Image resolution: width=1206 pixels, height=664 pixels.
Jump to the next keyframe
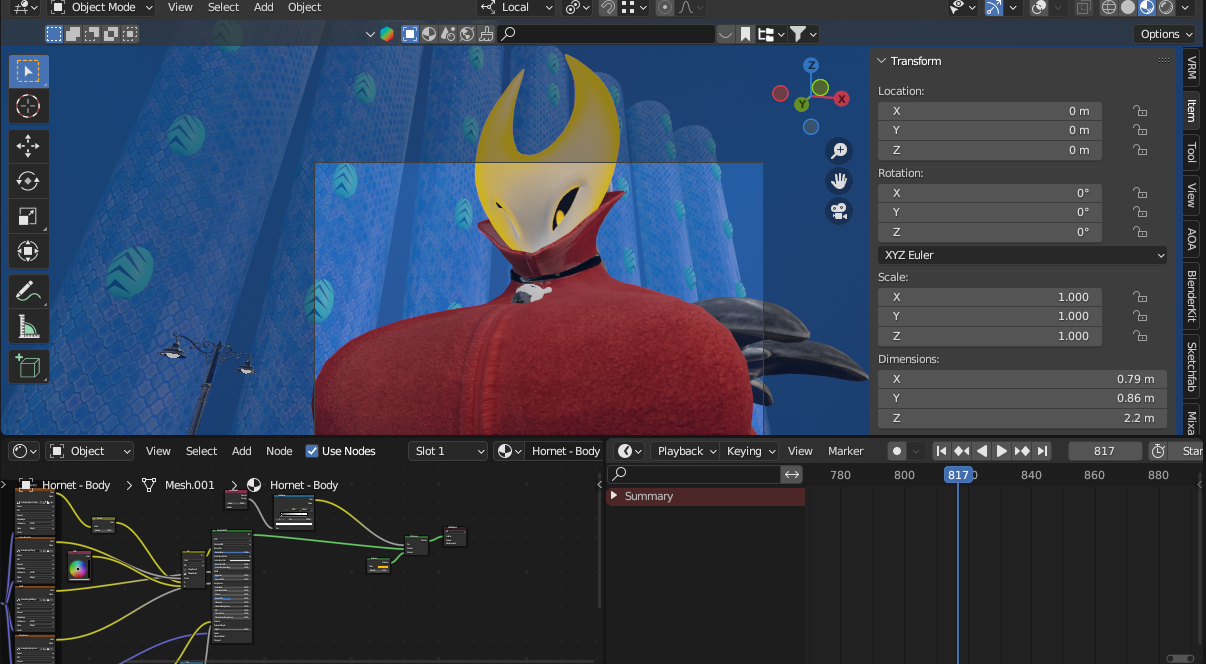1022,451
